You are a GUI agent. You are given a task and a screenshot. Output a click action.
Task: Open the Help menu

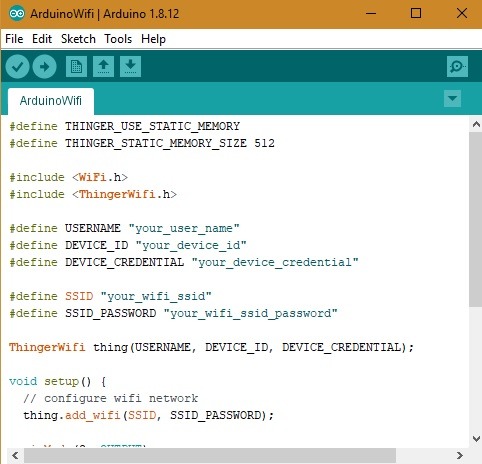153,39
